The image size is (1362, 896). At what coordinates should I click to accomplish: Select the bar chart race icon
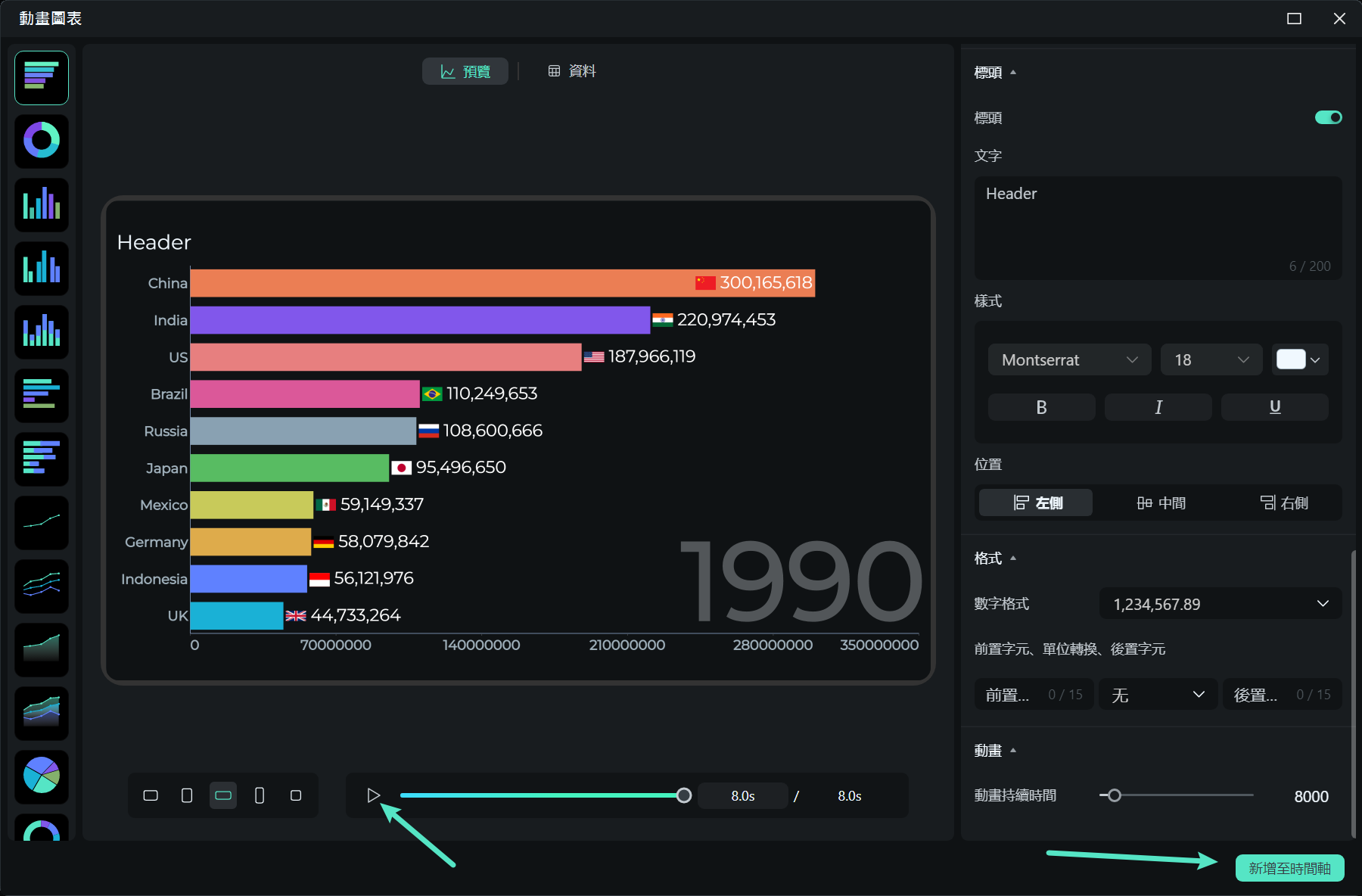(42, 78)
